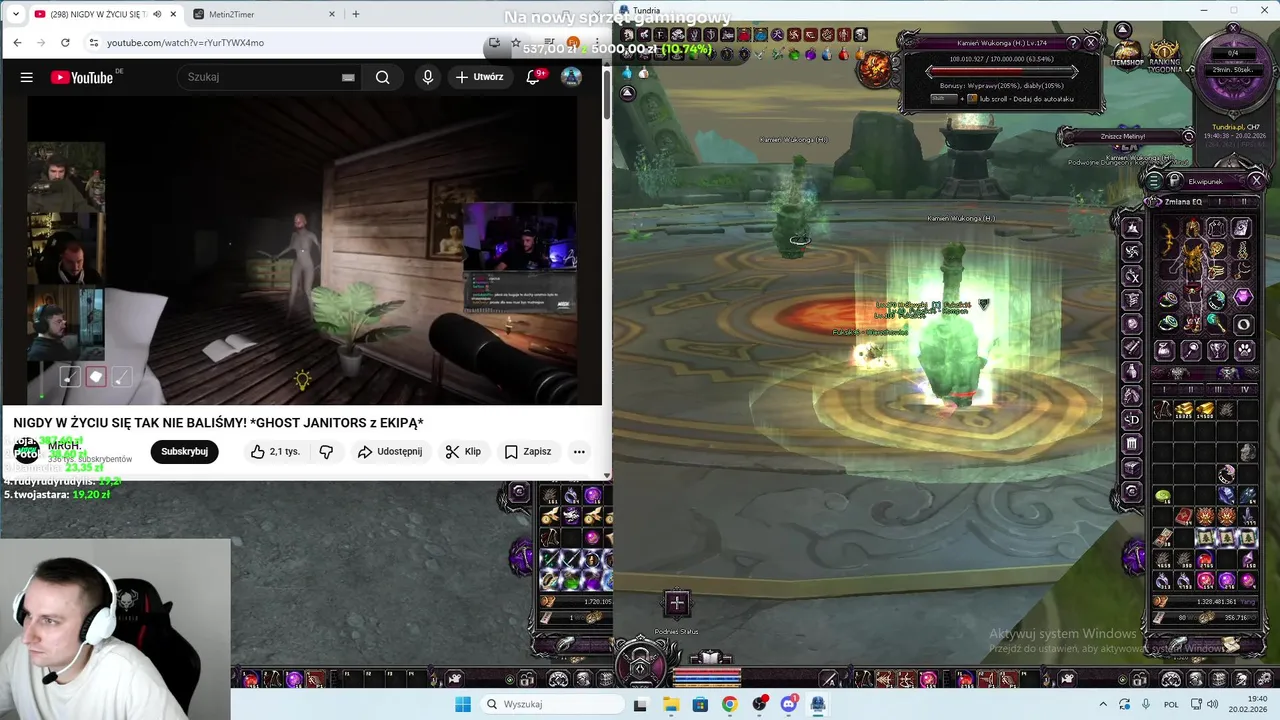
Task: Open the three-dot more actions menu
Action: coord(579,452)
